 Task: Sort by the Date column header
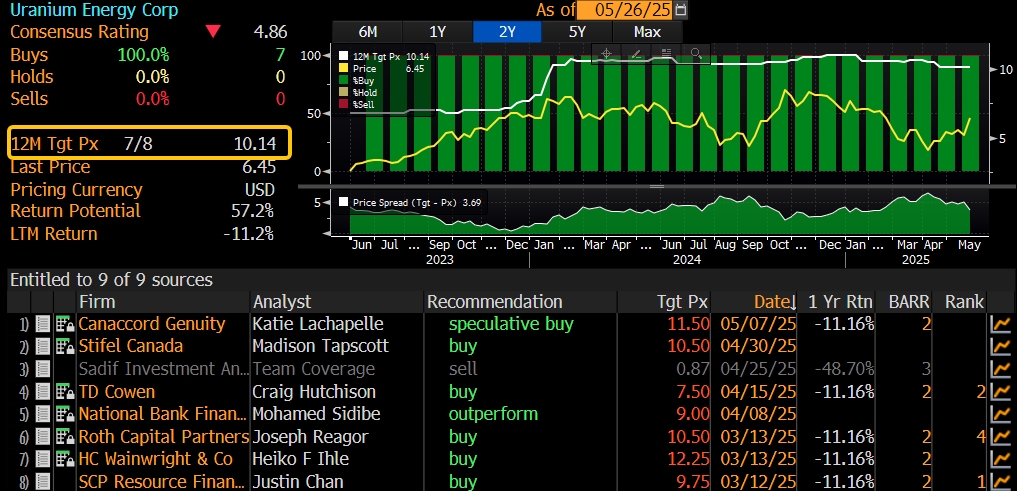[x=768, y=301]
